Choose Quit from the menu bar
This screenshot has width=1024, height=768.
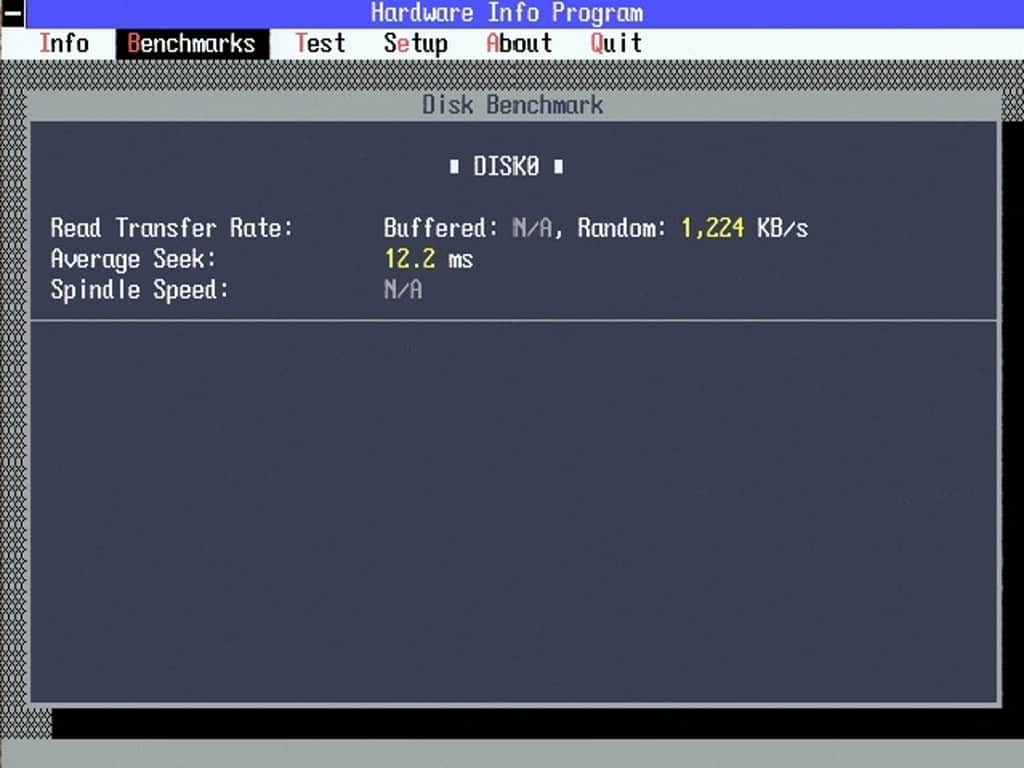point(616,44)
